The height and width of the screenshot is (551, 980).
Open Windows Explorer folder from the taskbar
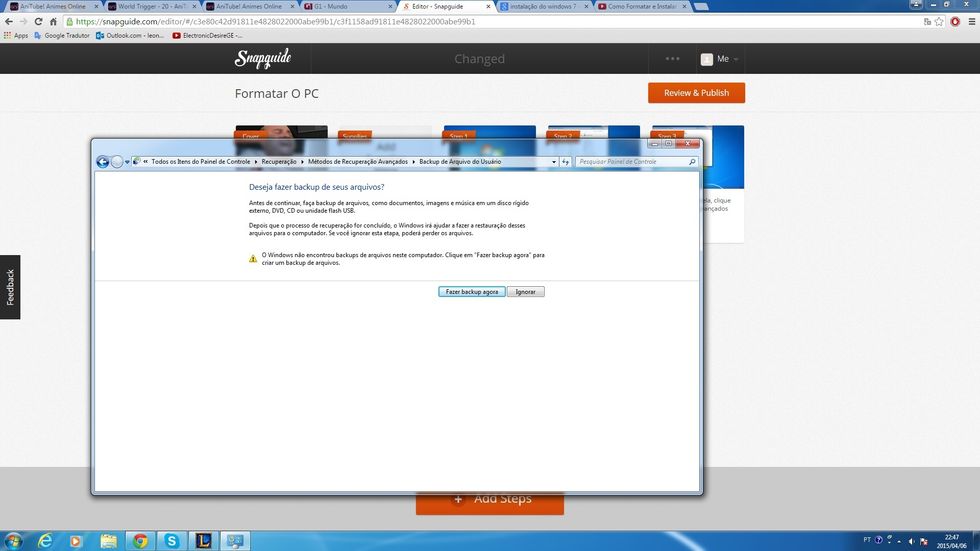tap(109, 541)
